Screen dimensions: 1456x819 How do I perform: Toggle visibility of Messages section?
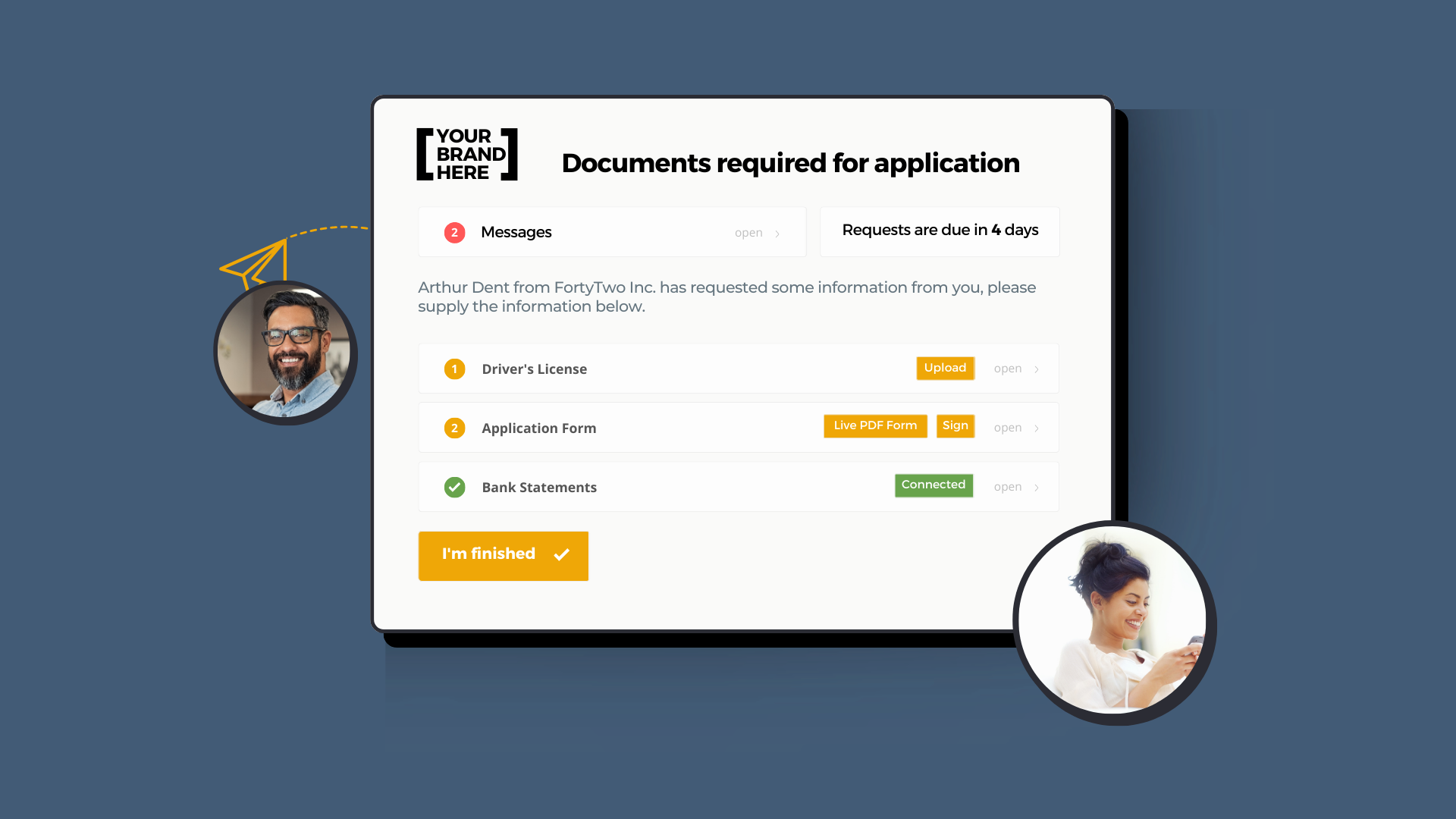[757, 232]
